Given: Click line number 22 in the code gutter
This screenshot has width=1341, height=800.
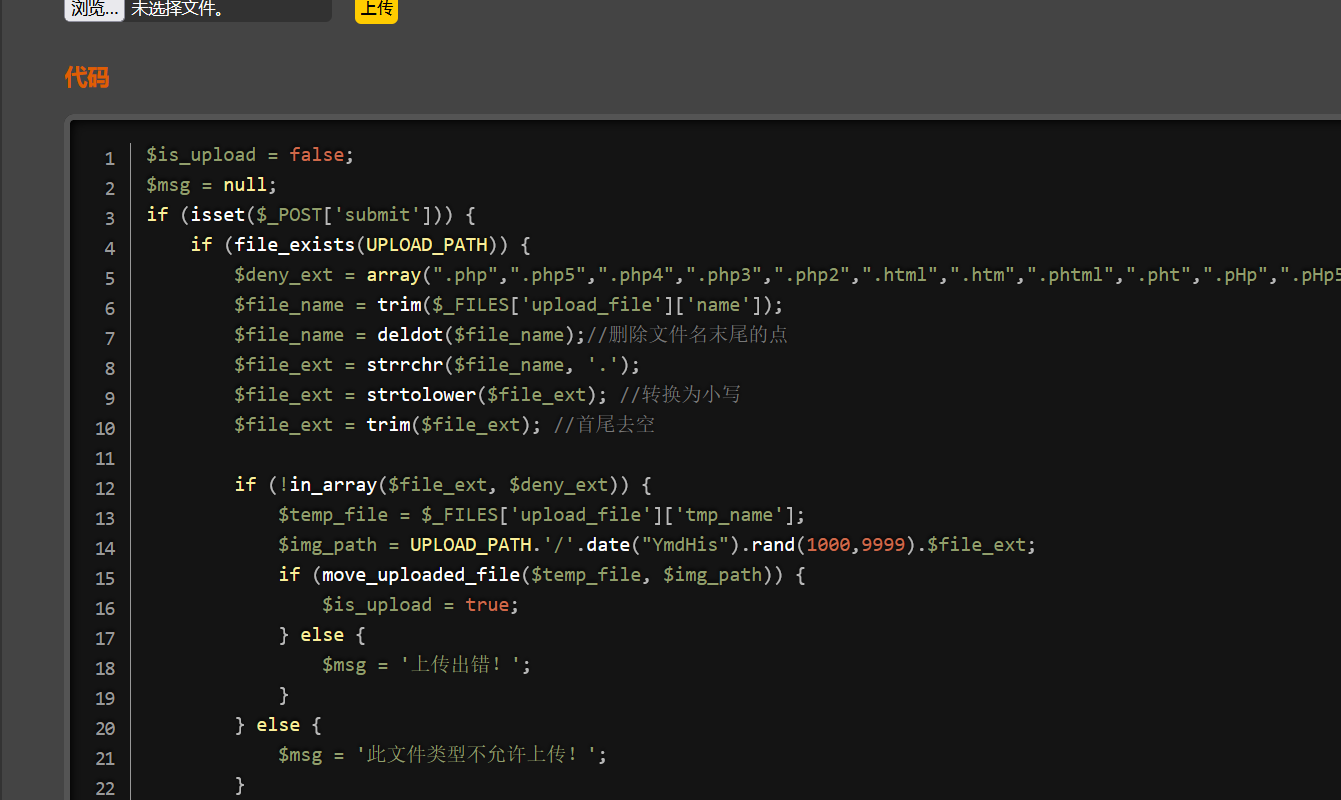Looking at the screenshot, I should (105, 788).
